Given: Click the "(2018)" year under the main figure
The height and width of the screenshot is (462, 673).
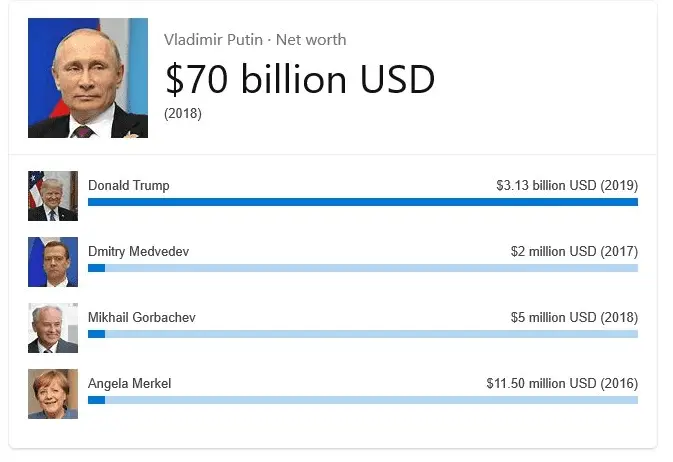Looking at the screenshot, I should 183,113.
